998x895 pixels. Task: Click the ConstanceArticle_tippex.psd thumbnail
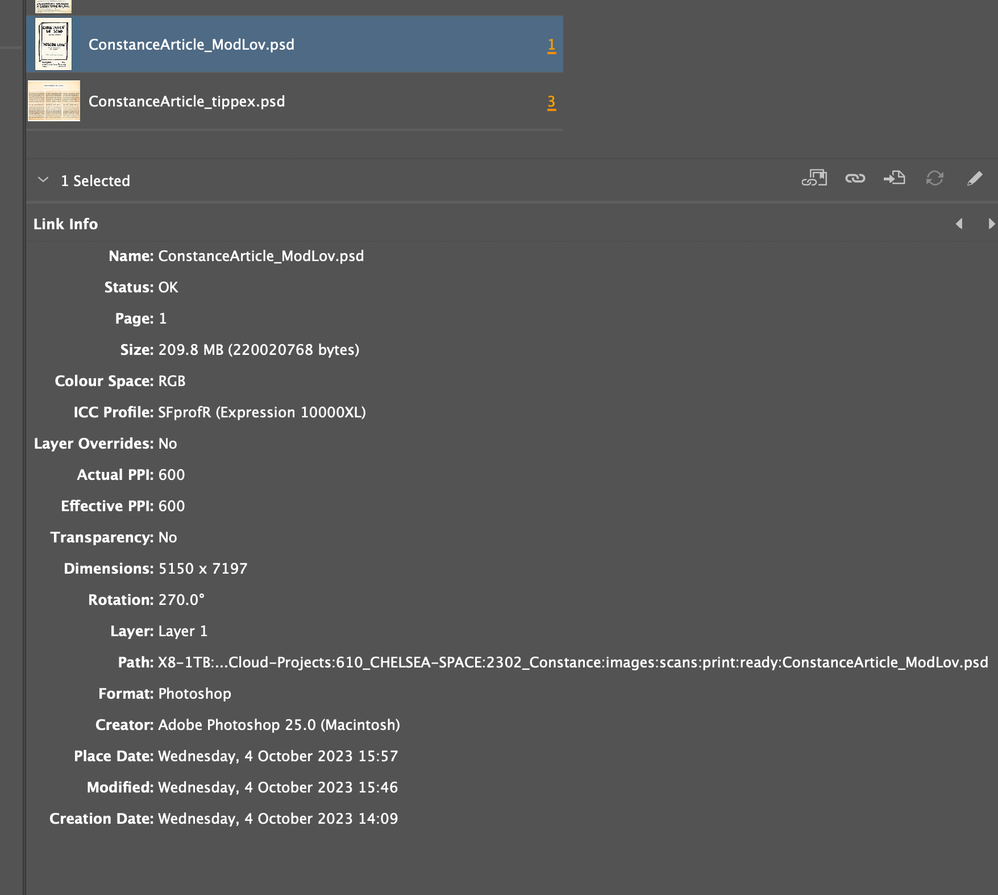(x=53, y=101)
